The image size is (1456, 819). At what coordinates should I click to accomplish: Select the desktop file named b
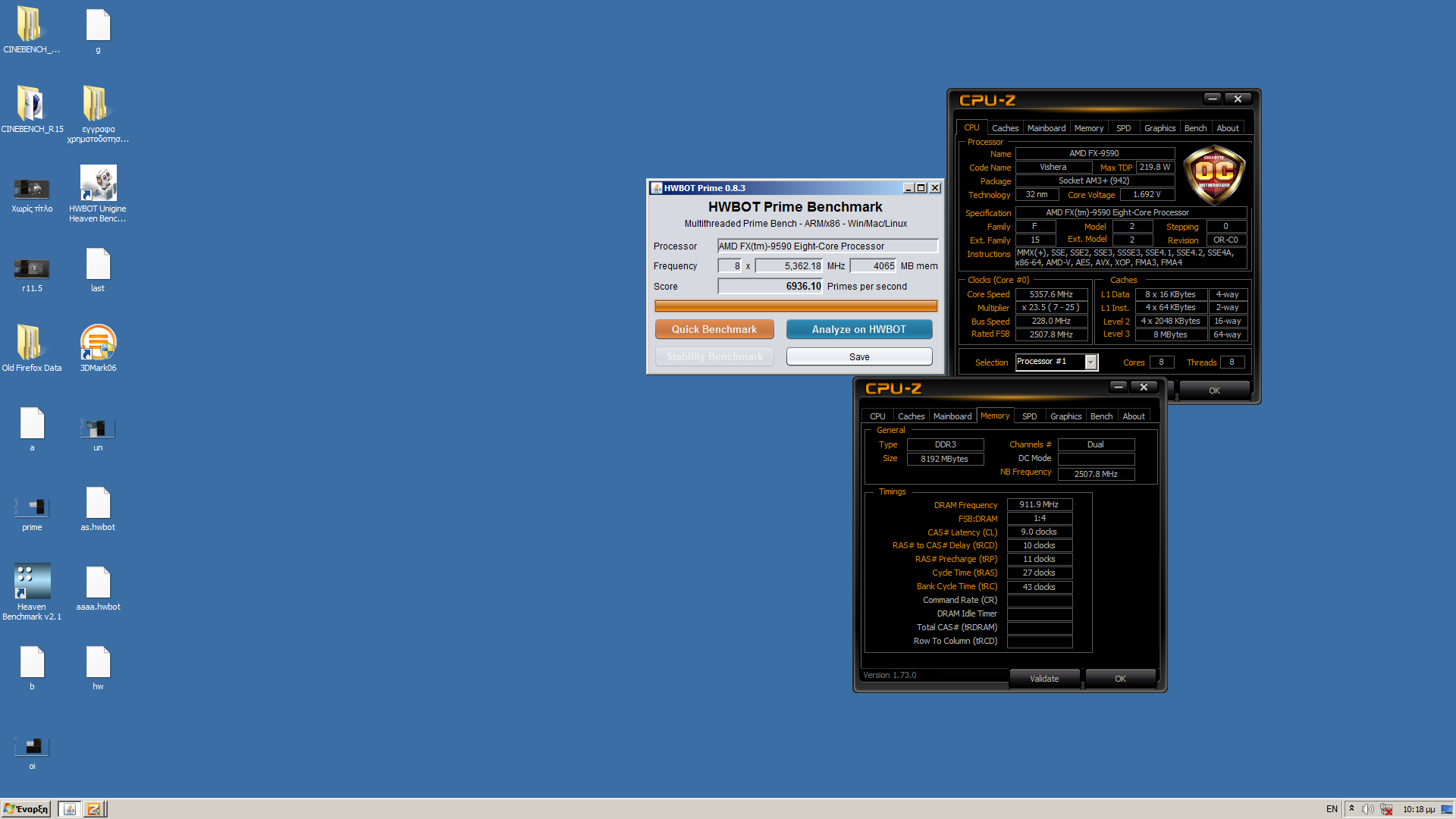[x=32, y=667]
